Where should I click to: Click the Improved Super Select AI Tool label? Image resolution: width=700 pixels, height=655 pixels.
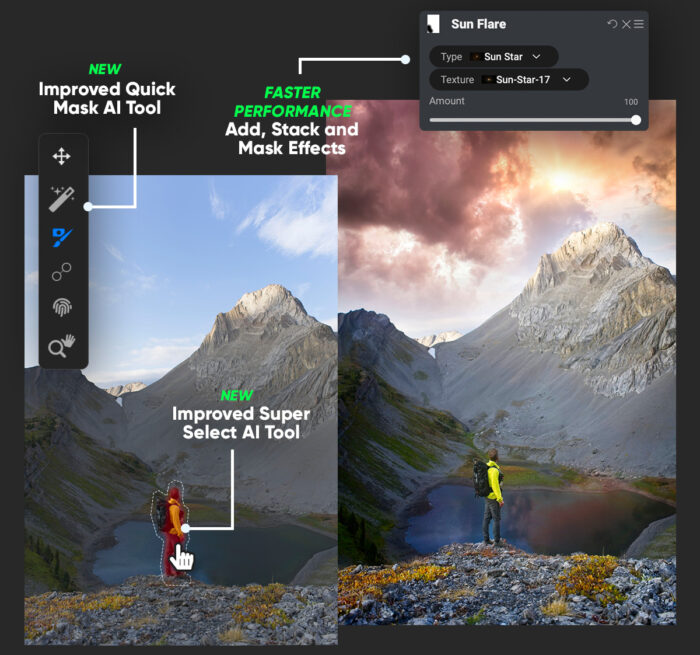(x=240, y=422)
